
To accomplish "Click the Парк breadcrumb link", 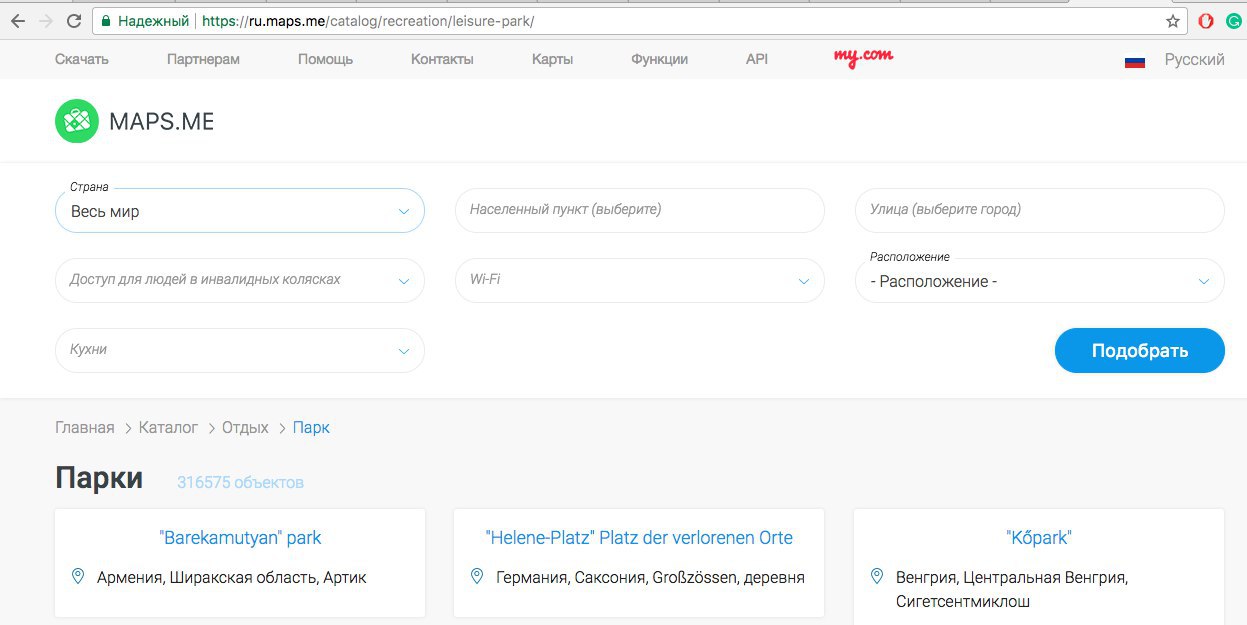I will 311,428.
